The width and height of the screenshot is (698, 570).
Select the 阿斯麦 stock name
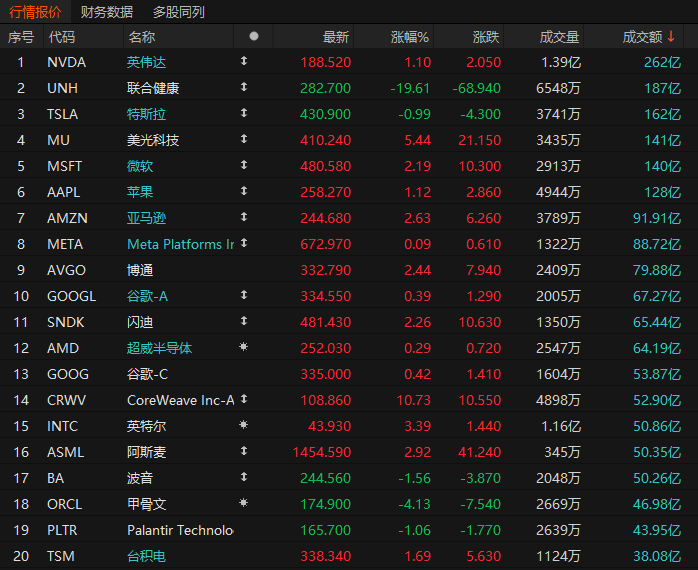click(146, 452)
